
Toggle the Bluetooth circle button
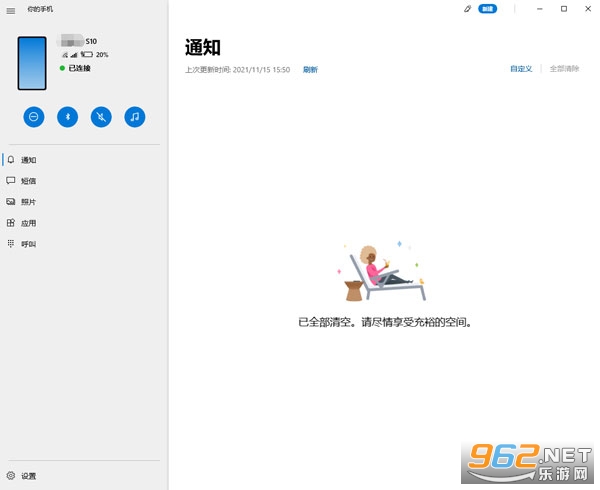click(x=67, y=117)
